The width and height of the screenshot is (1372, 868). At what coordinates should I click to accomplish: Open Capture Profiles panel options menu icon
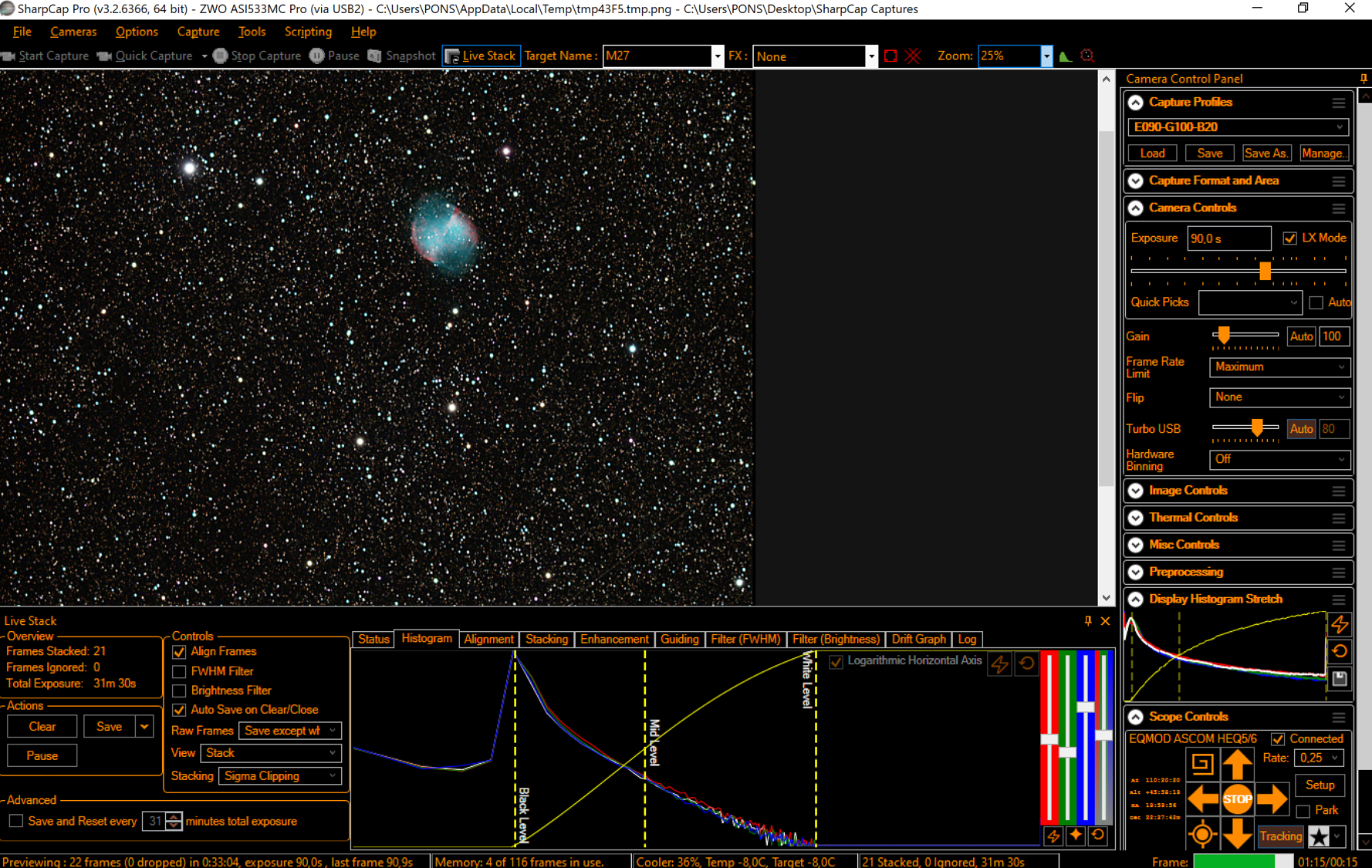1339,103
